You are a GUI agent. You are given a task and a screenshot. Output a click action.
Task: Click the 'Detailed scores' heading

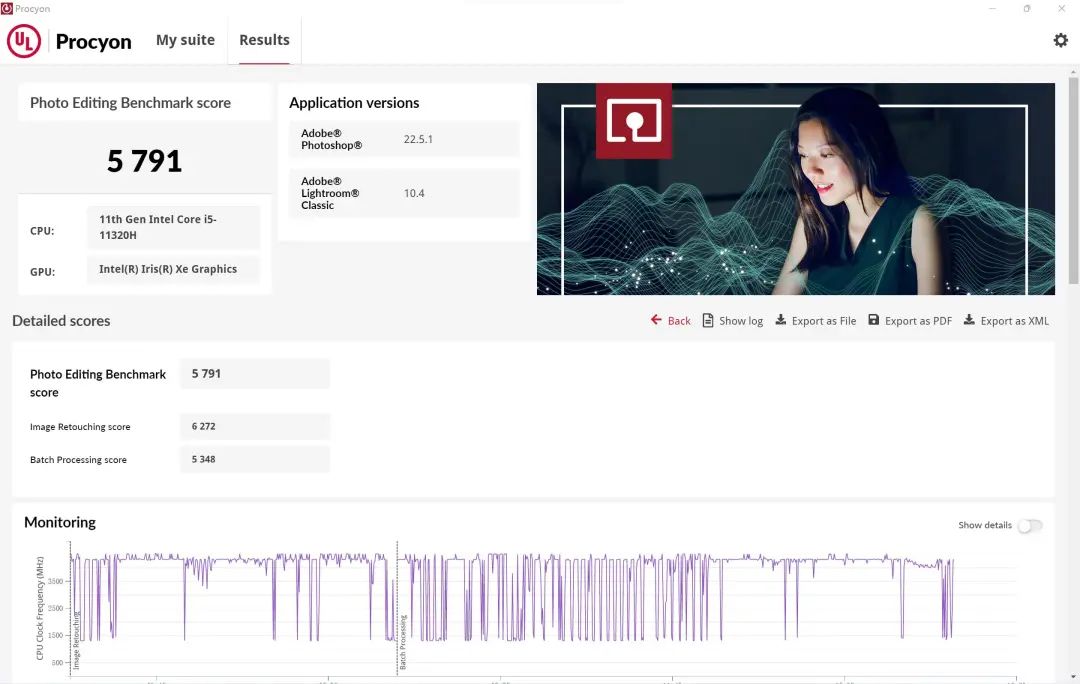pyautogui.click(x=61, y=320)
